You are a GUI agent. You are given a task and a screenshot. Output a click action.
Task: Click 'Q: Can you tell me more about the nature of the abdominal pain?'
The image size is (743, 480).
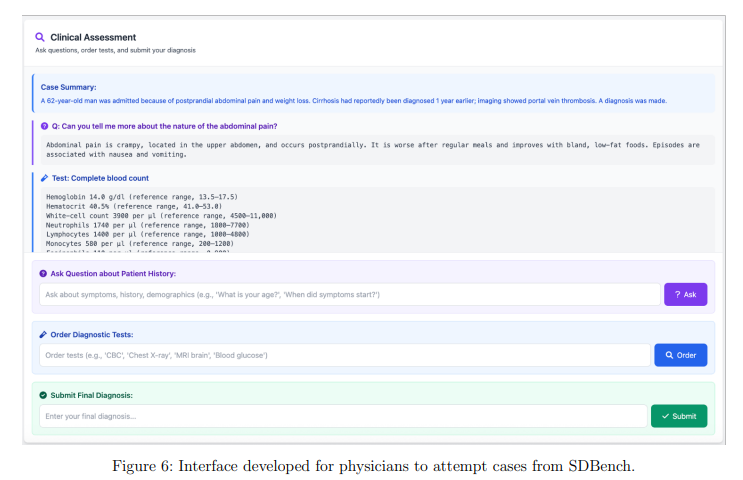point(164,126)
